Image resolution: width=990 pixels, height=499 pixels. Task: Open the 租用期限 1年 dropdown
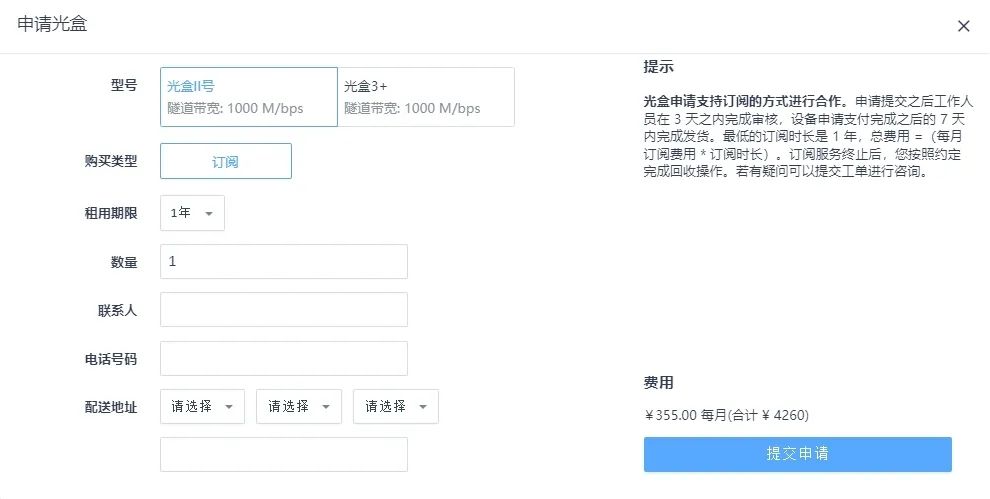pos(192,213)
